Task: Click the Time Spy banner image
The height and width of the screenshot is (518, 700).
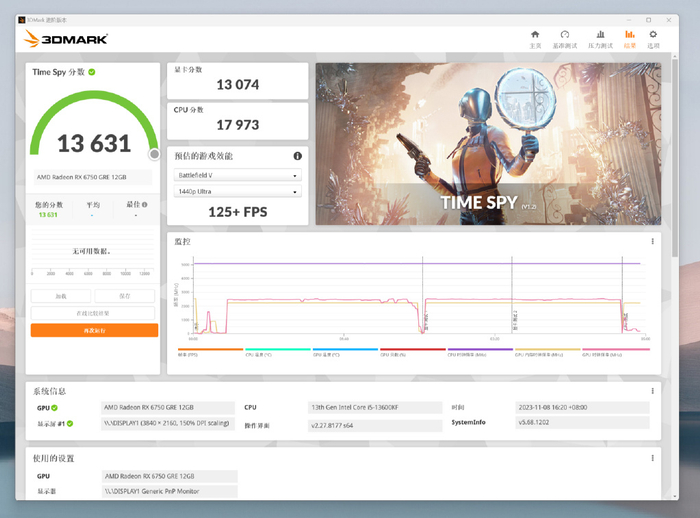Action: pyautogui.click(x=488, y=144)
